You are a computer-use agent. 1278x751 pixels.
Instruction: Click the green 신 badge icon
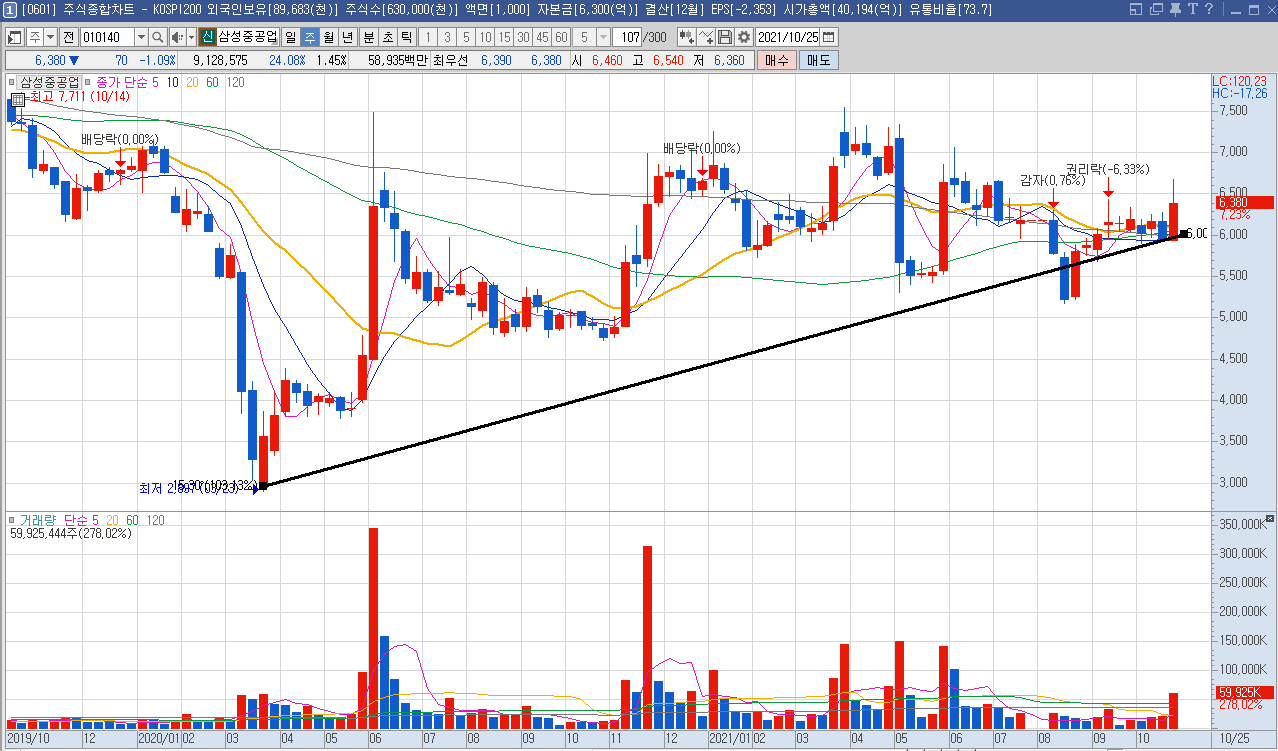pos(207,37)
